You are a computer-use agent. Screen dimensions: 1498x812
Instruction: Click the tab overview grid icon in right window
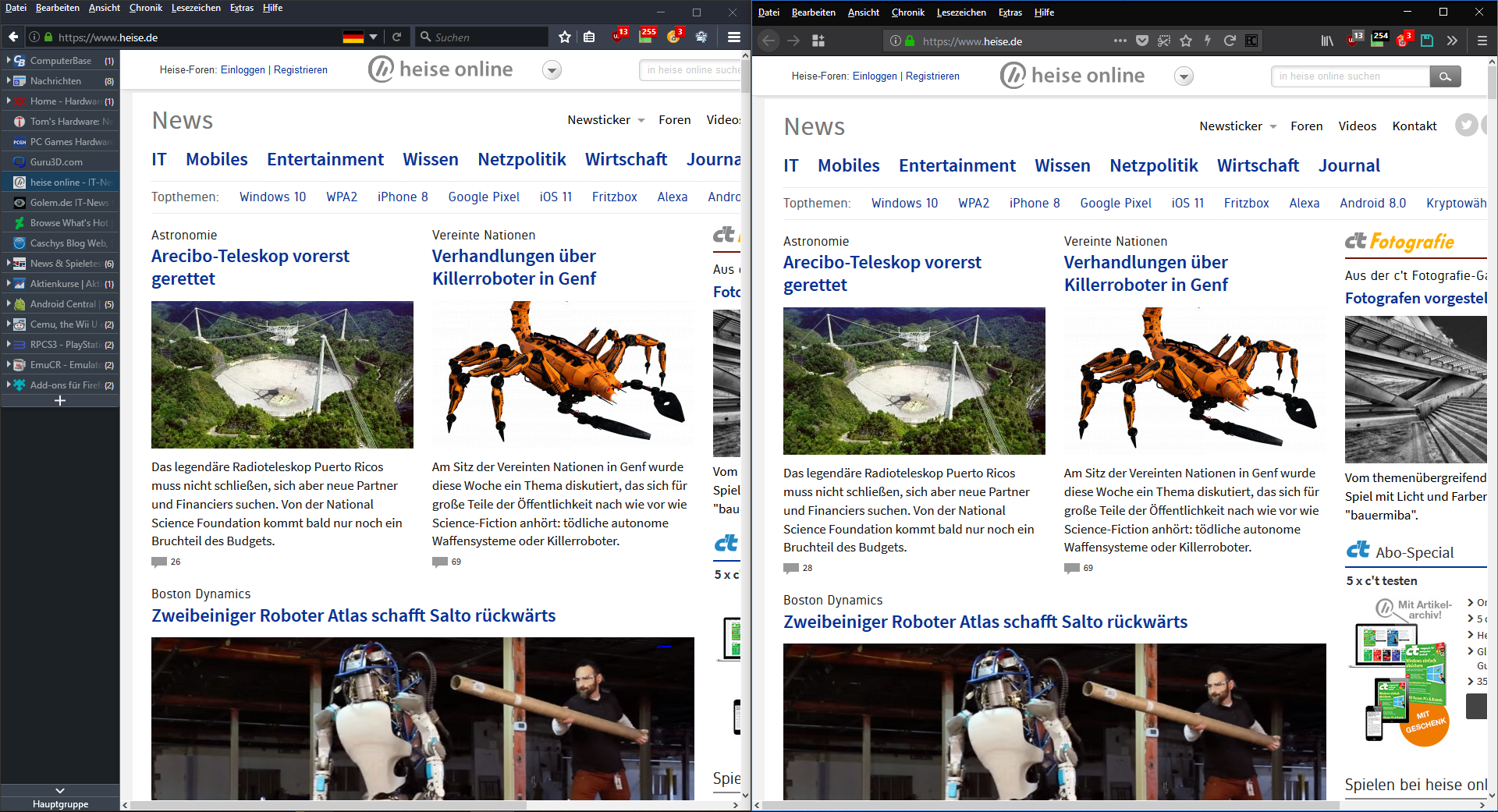[x=818, y=41]
